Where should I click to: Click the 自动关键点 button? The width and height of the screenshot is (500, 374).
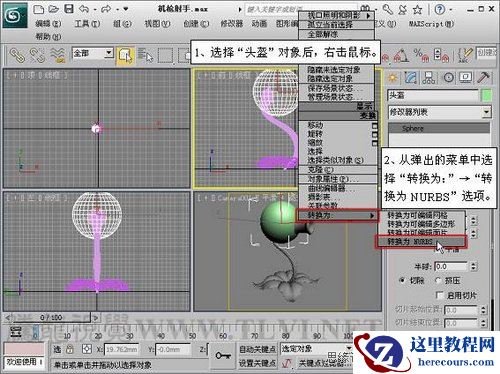click(257, 349)
